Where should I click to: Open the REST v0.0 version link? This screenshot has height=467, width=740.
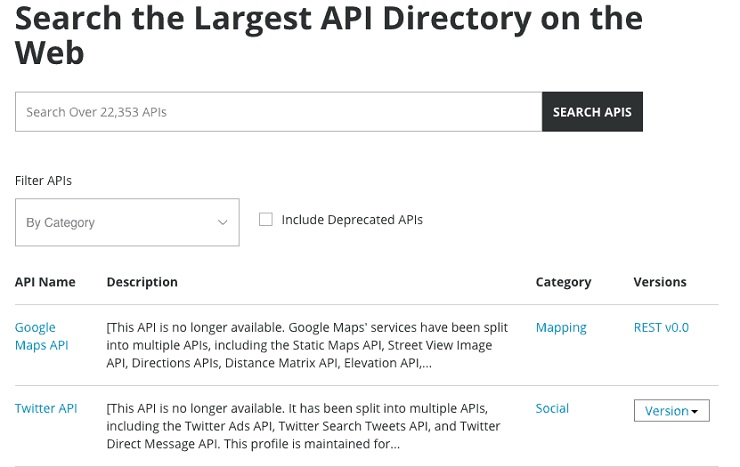tap(661, 327)
